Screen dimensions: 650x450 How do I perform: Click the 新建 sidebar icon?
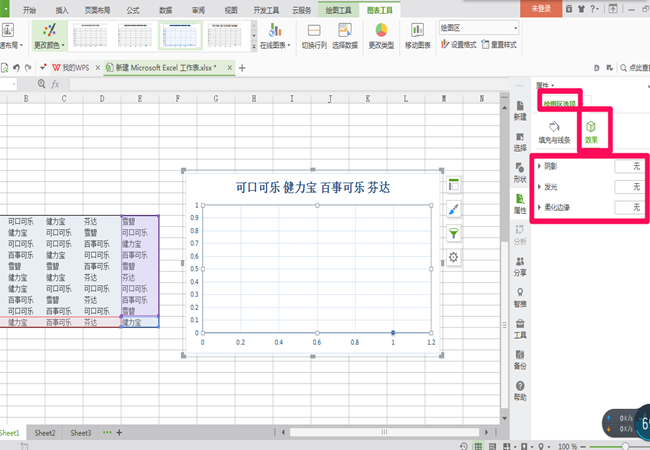[520, 110]
